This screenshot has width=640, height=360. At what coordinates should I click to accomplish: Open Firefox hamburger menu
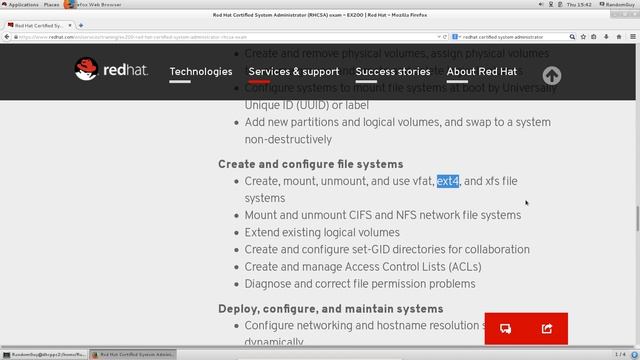pos(633,37)
